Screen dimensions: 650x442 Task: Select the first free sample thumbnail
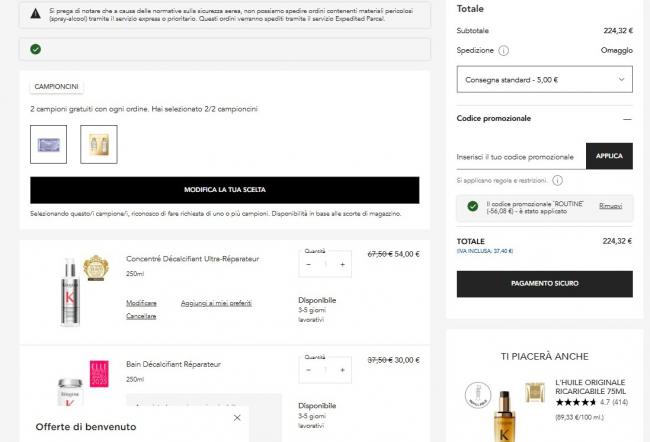[x=48, y=144]
